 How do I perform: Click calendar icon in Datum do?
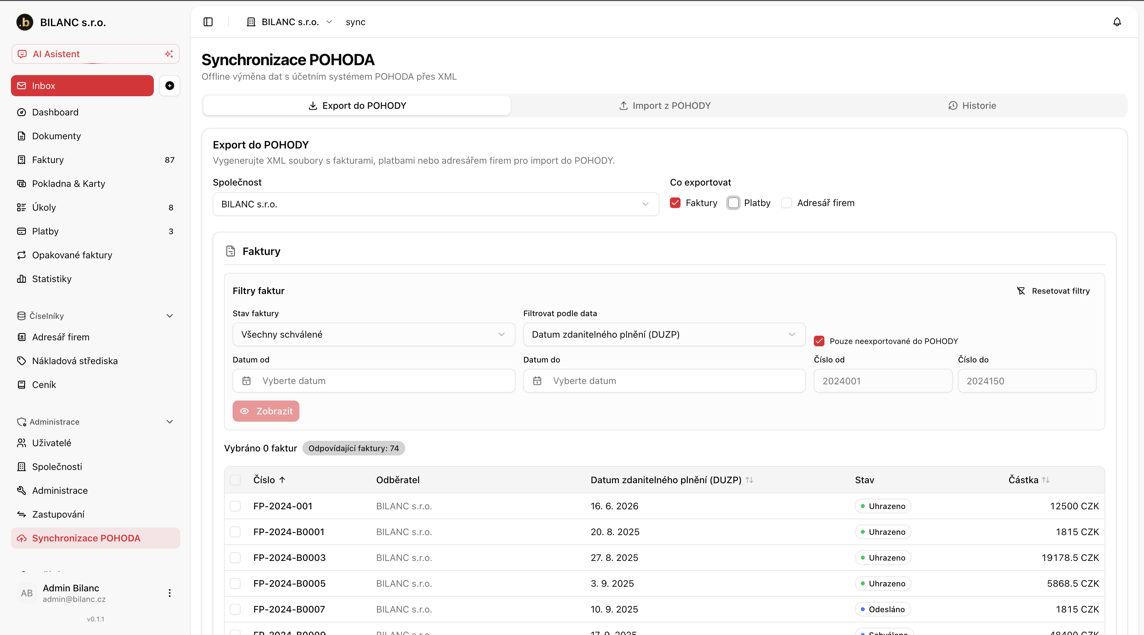[x=538, y=381]
